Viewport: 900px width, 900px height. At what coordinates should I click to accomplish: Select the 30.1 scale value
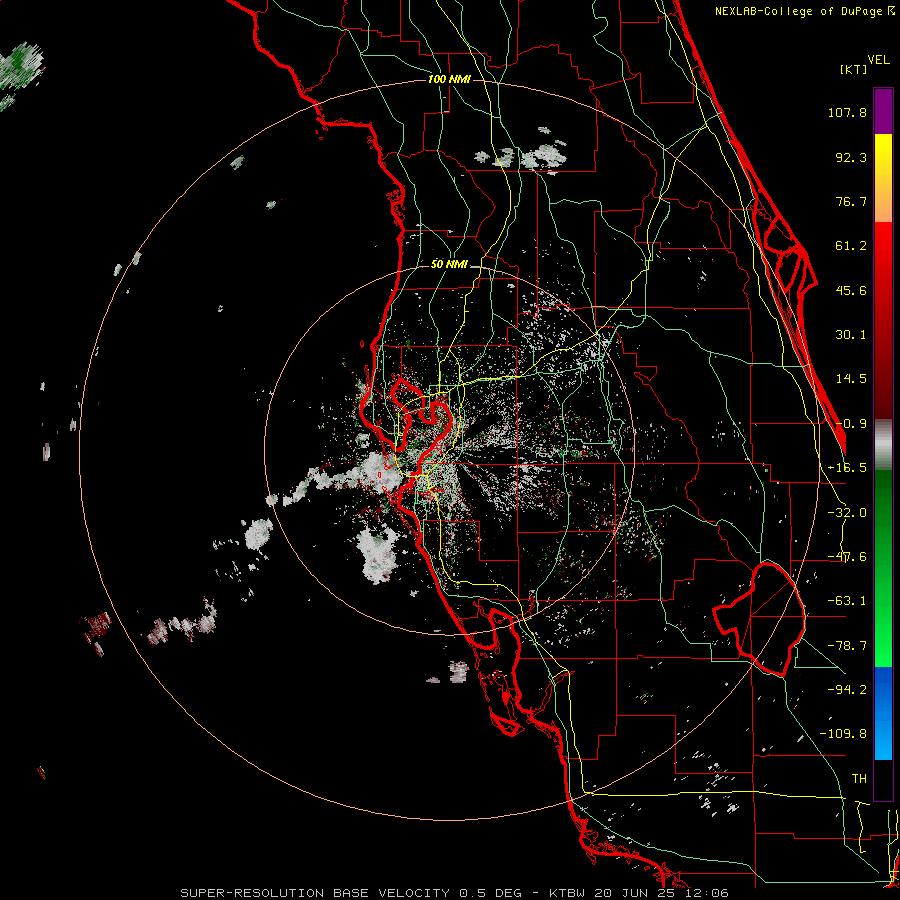851,335
